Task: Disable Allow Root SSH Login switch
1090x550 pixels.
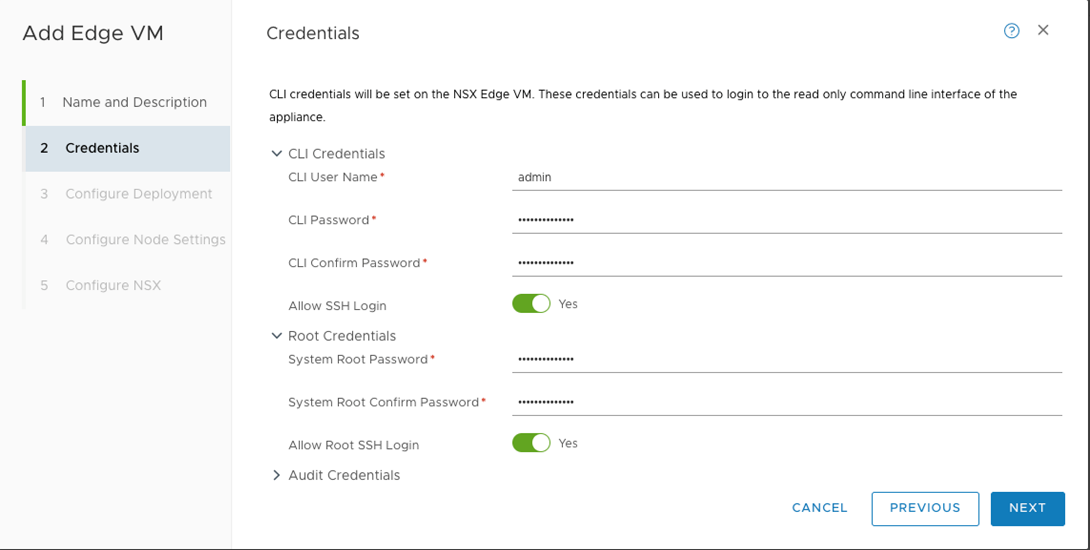Action: coord(531,443)
